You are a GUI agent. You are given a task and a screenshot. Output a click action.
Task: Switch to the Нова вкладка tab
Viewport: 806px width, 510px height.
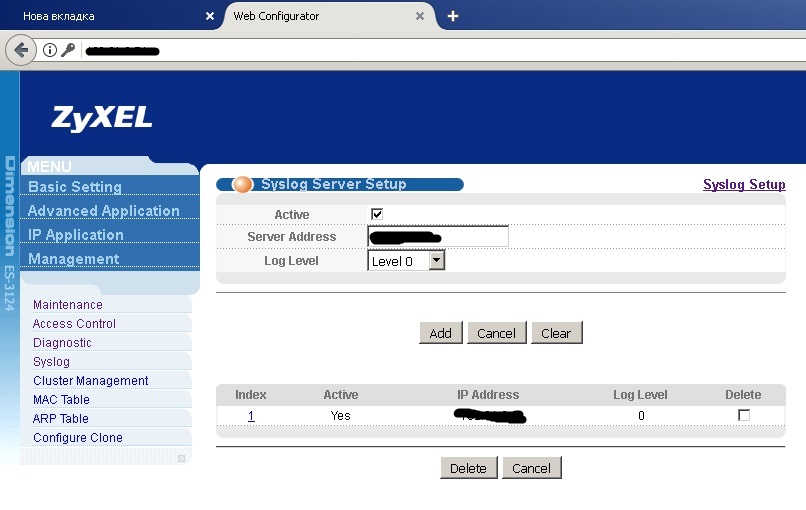tap(100, 16)
